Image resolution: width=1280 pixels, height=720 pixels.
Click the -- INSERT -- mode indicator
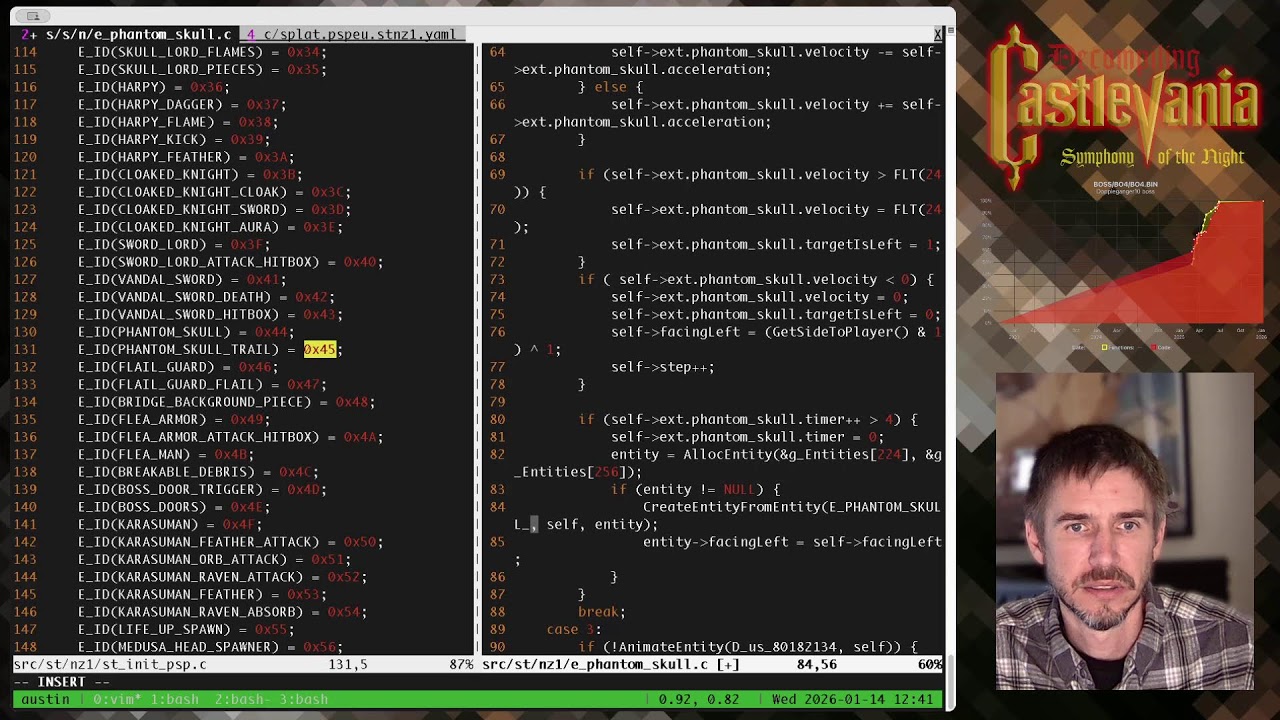(61, 682)
